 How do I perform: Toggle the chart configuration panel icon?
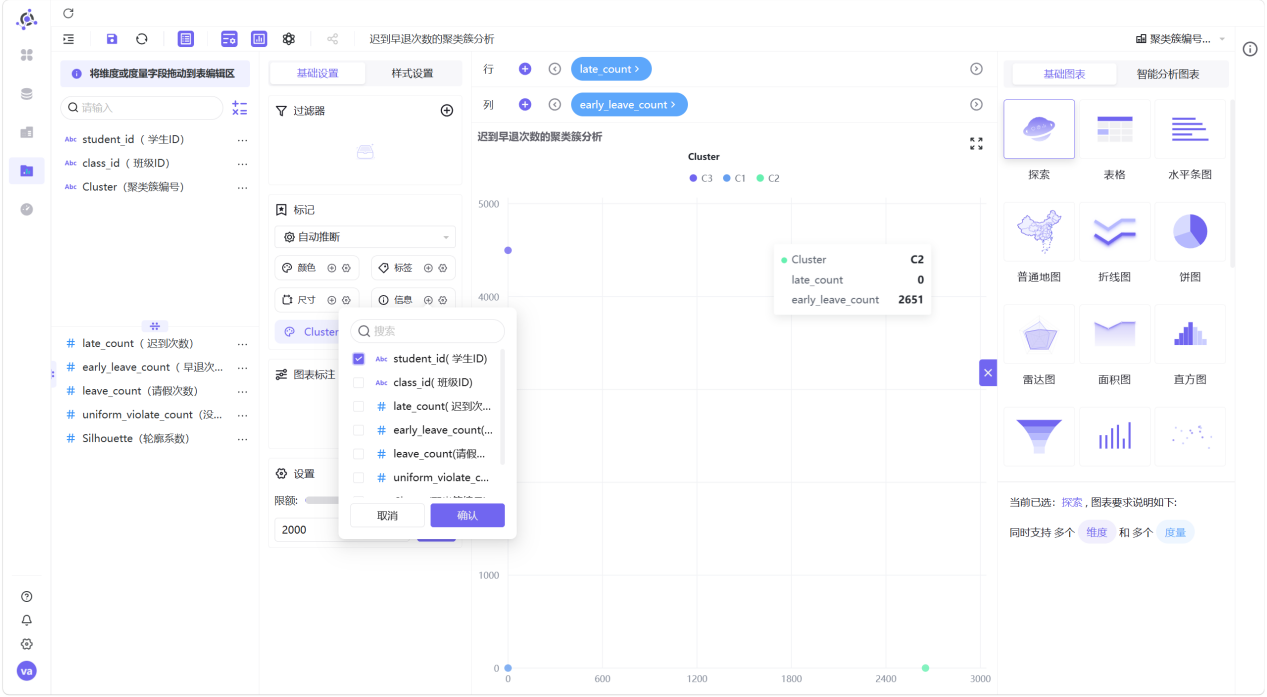point(229,39)
